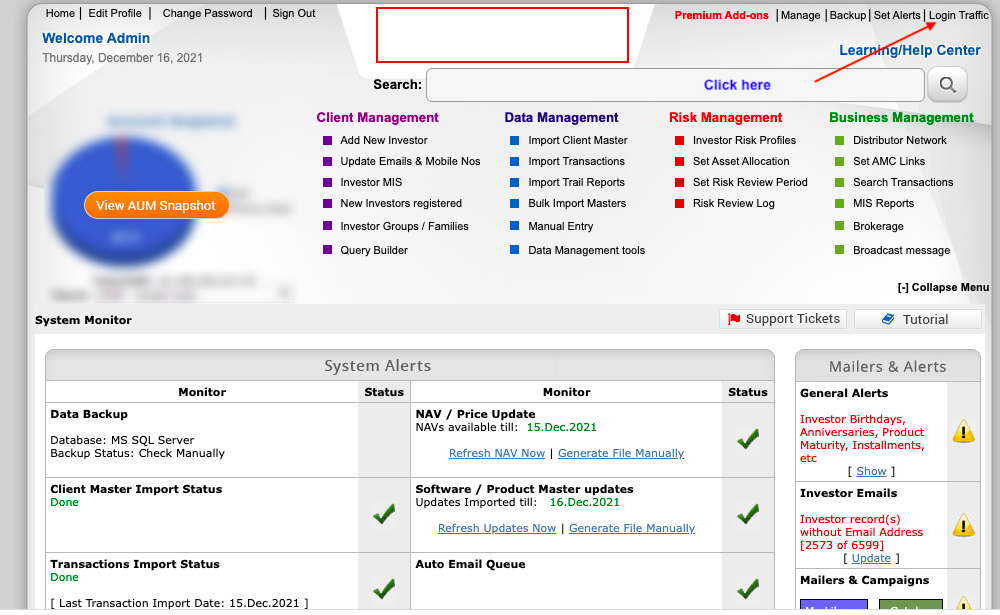Click the Client Master Import status checkmark
Screen dimensions: 1000x615
[384, 514]
